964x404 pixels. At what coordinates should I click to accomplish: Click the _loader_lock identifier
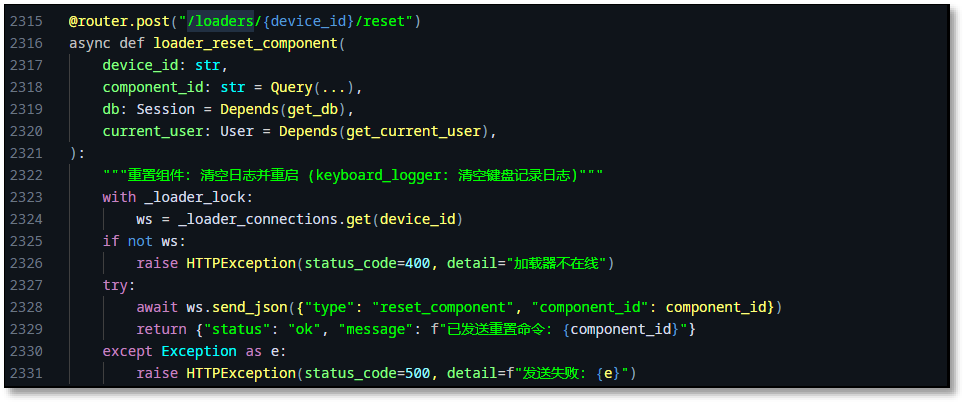pyautogui.click(x=195, y=197)
